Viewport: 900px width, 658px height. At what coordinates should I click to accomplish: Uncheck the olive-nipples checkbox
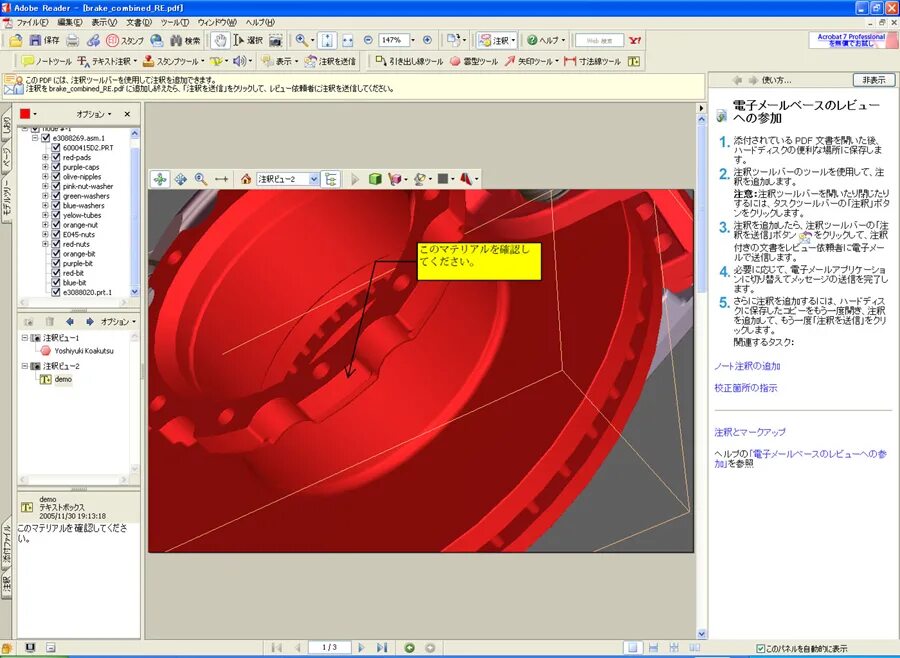click(56, 177)
